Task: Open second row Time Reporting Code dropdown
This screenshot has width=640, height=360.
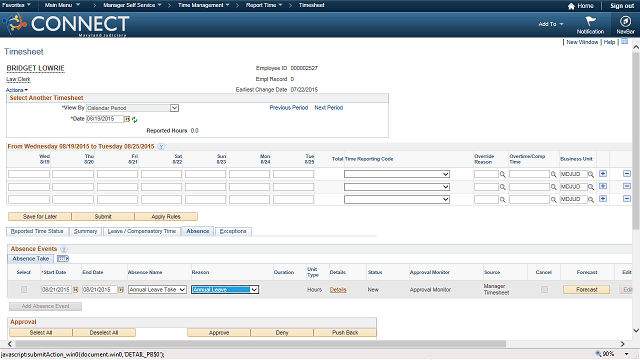Action: 397,187
